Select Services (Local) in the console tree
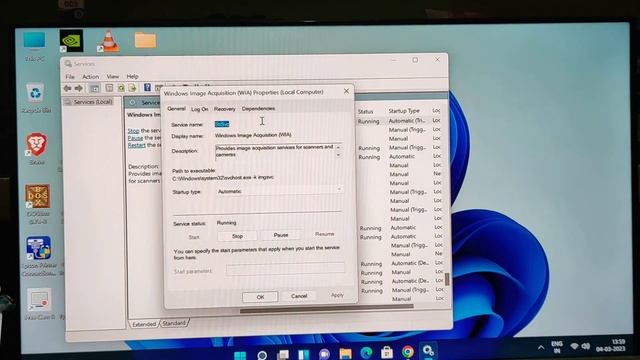The image size is (640, 360). (93, 102)
